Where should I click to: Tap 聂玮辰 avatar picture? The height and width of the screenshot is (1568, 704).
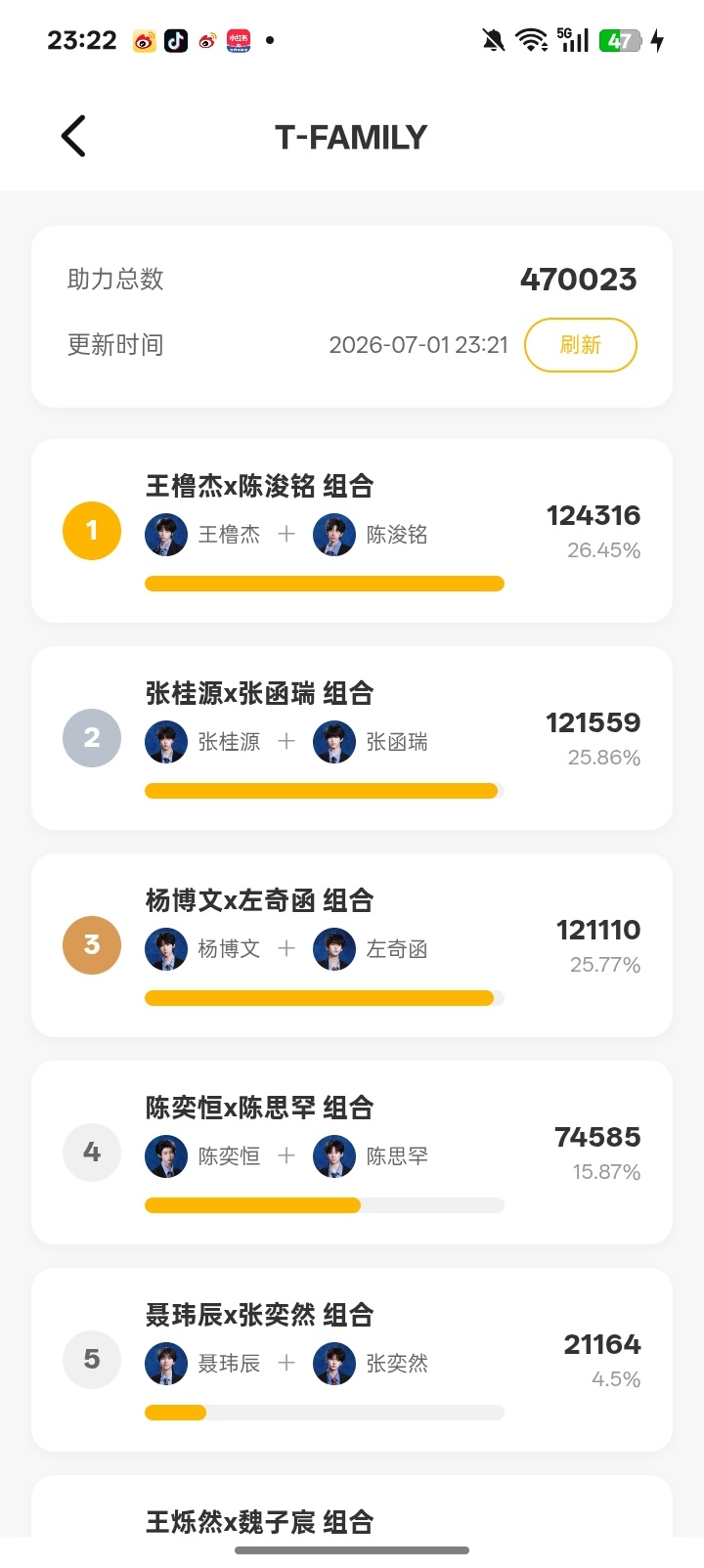166,1364
